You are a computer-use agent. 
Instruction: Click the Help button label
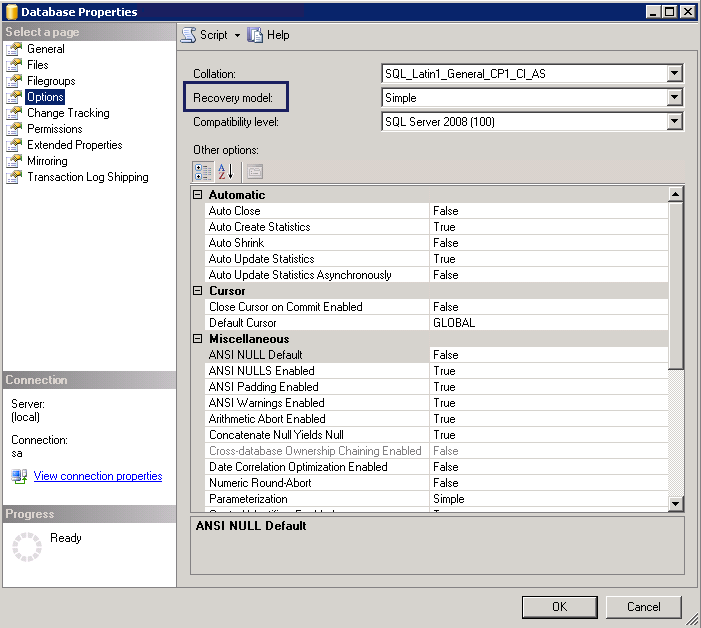[278, 35]
